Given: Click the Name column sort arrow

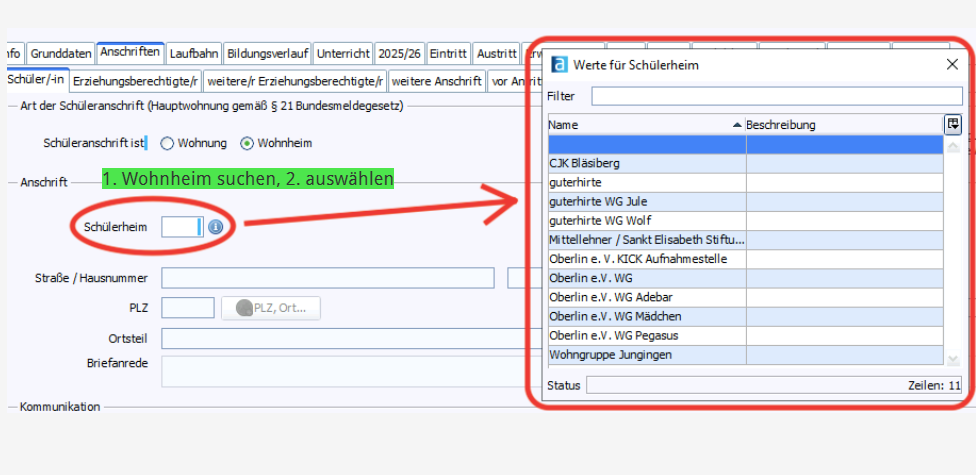Looking at the screenshot, I should [738, 125].
